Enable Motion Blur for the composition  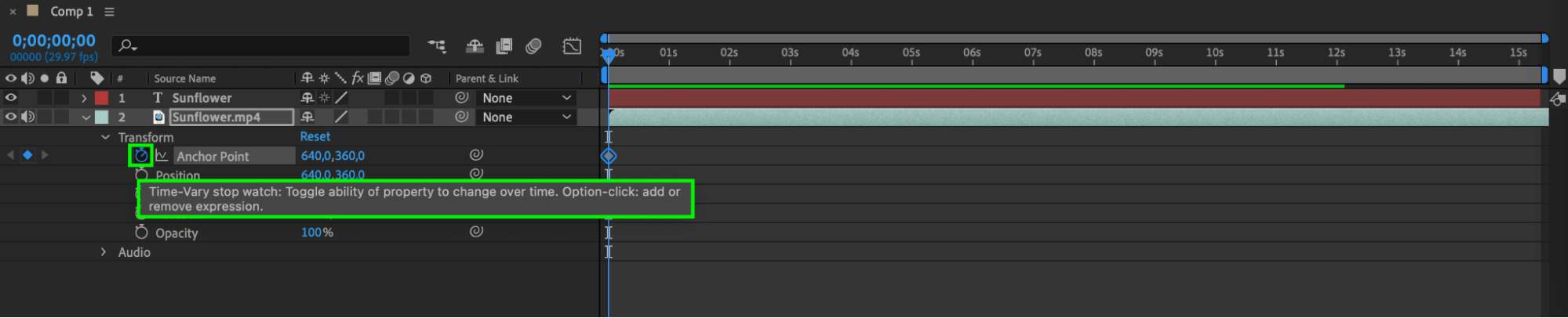533,46
